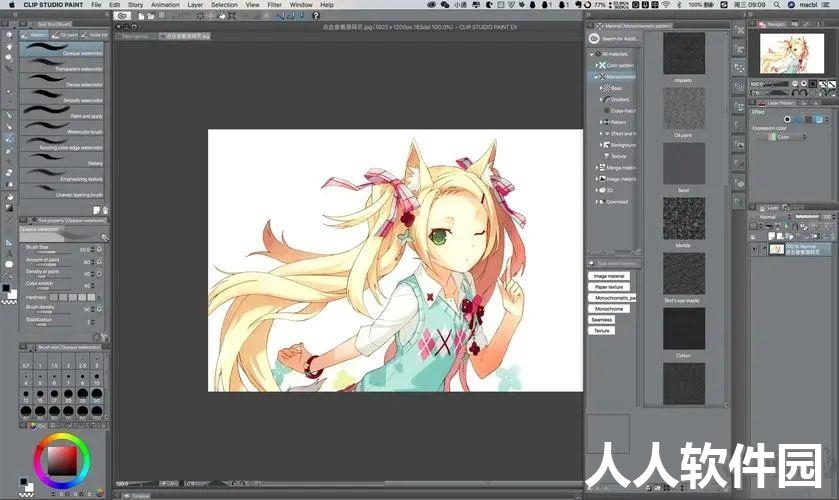The width and height of the screenshot is (839, 500).
Task: Select the Operation tool in tool palette
Action: point(9,58)
